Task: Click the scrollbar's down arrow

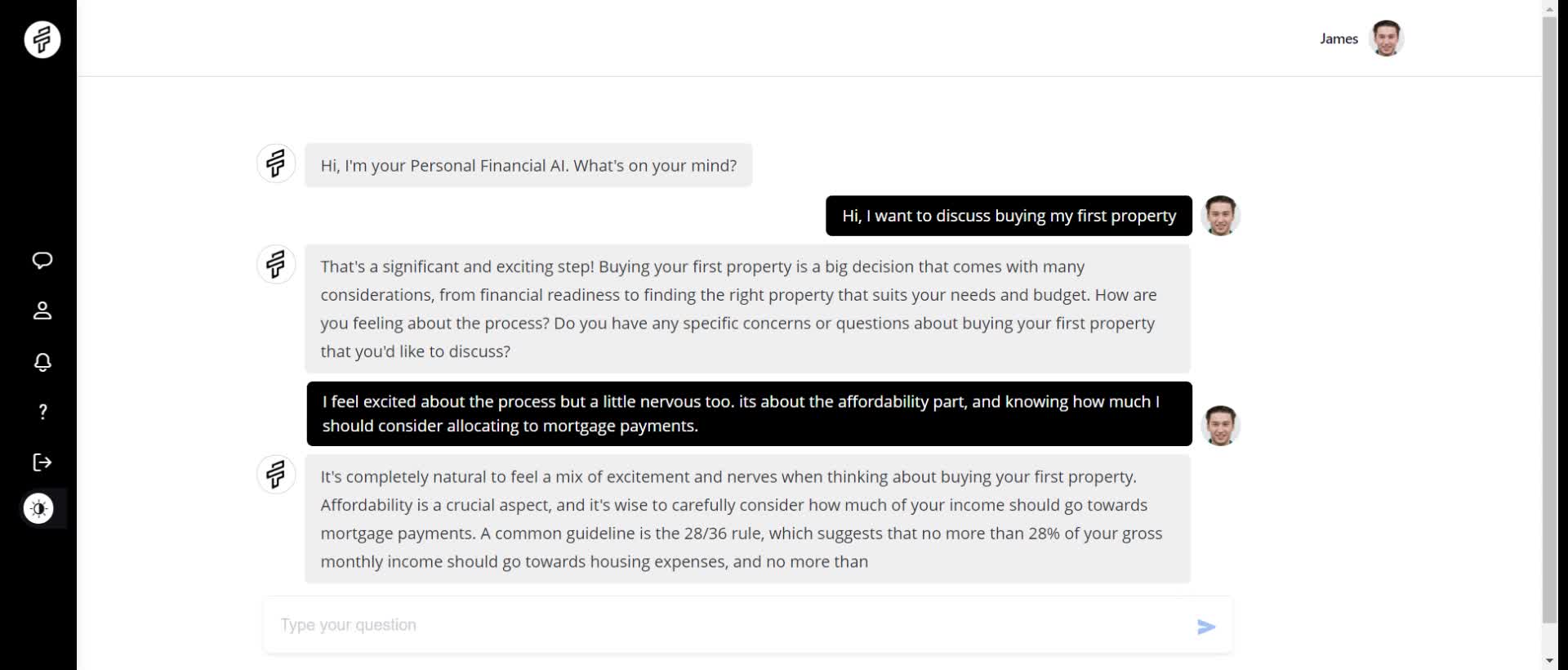Action: click(x=1549, y=660)
